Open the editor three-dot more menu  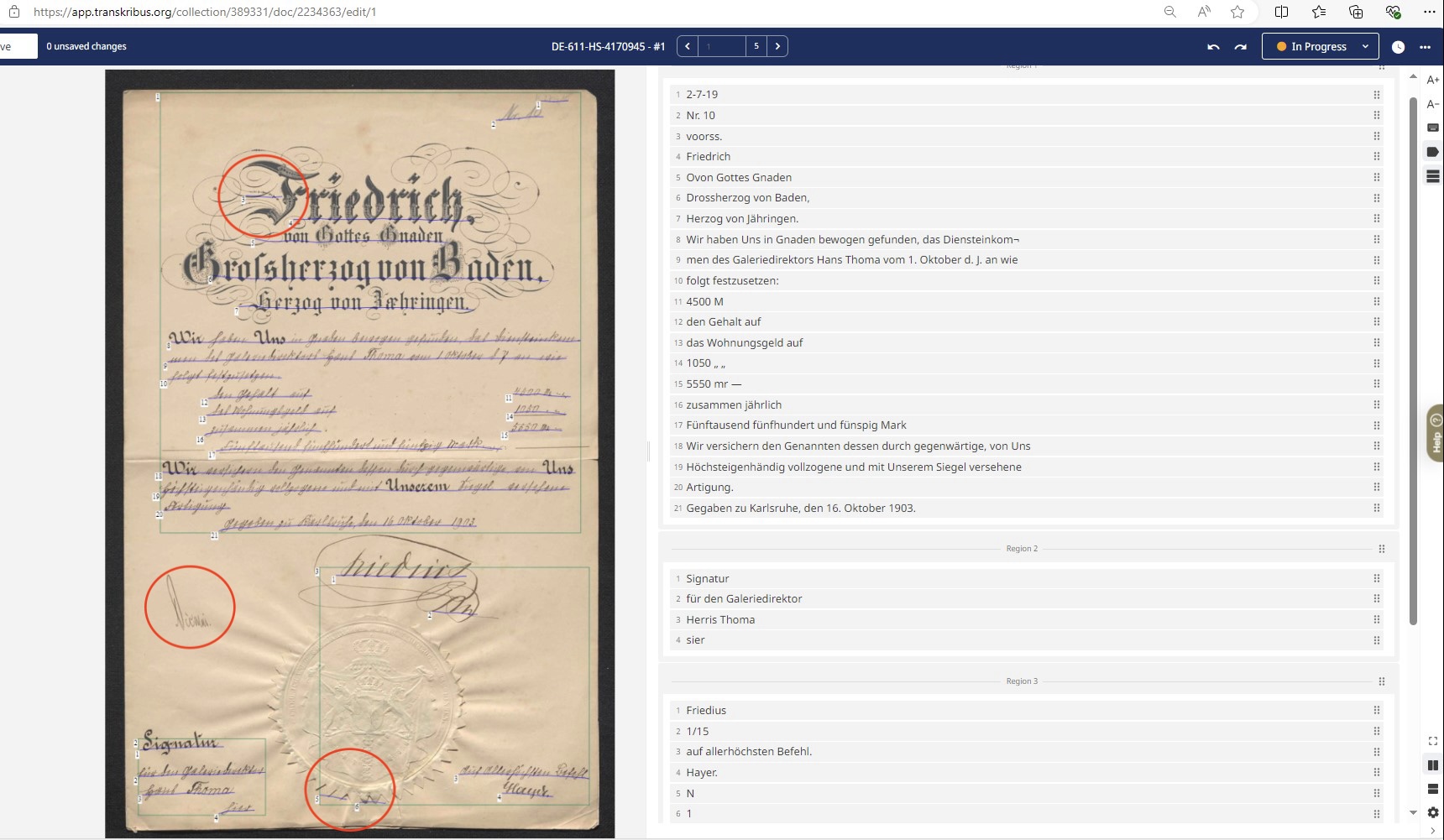(1425, 47)
